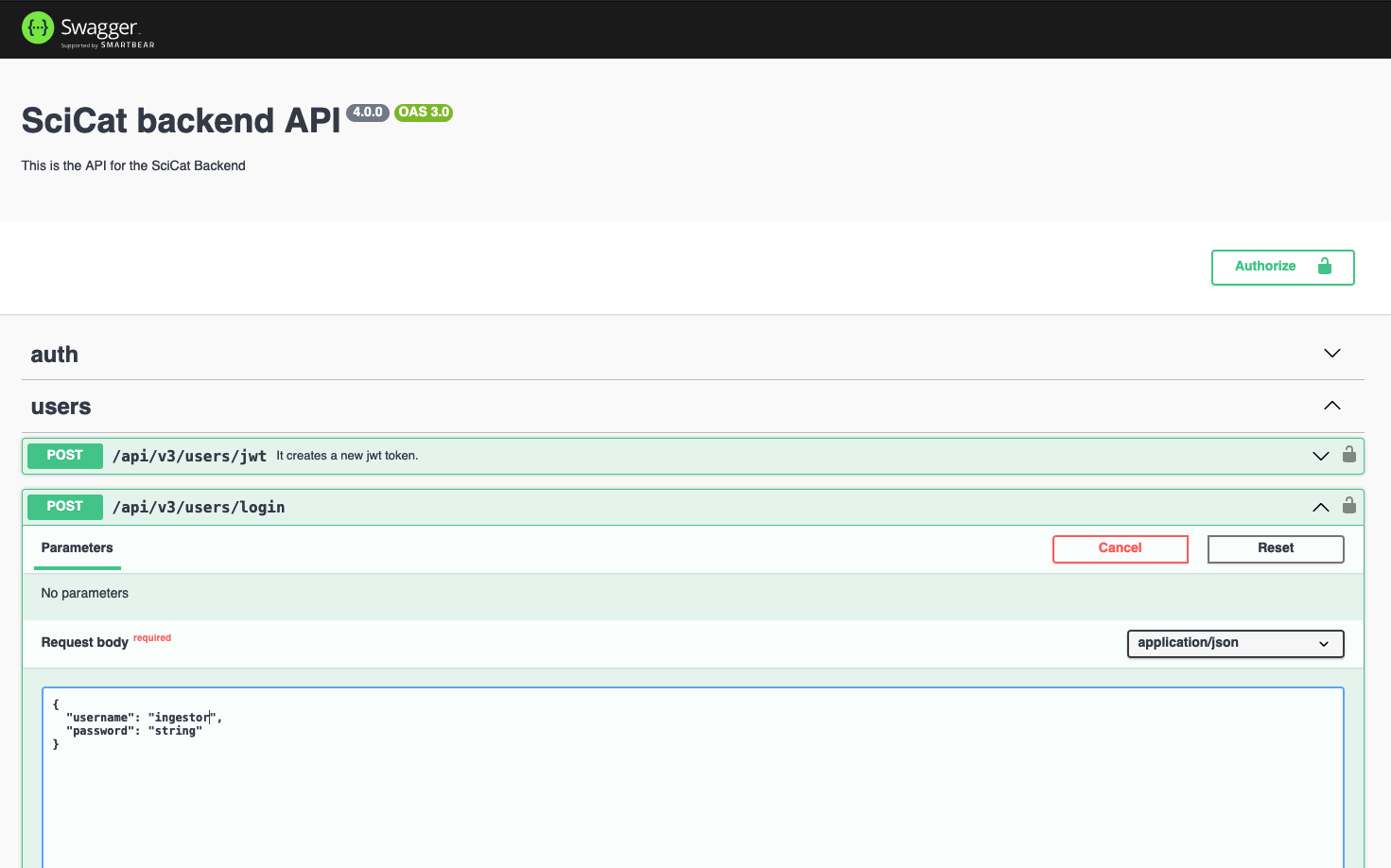Click the POST badge on users/jwt
Viewport: 1391px width, 868px height.
tap(64, 456)
